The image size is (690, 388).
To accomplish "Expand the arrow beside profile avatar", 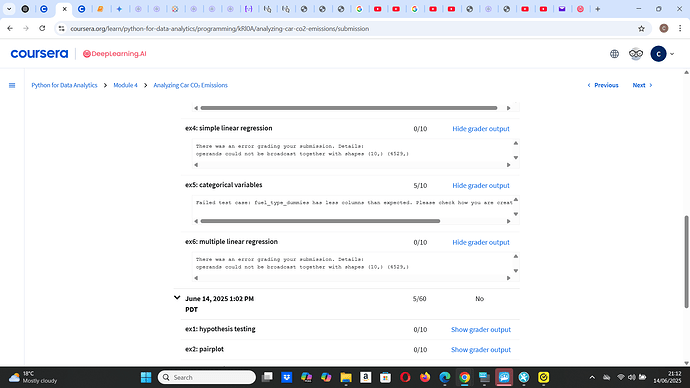I will [x=672, y=54].
